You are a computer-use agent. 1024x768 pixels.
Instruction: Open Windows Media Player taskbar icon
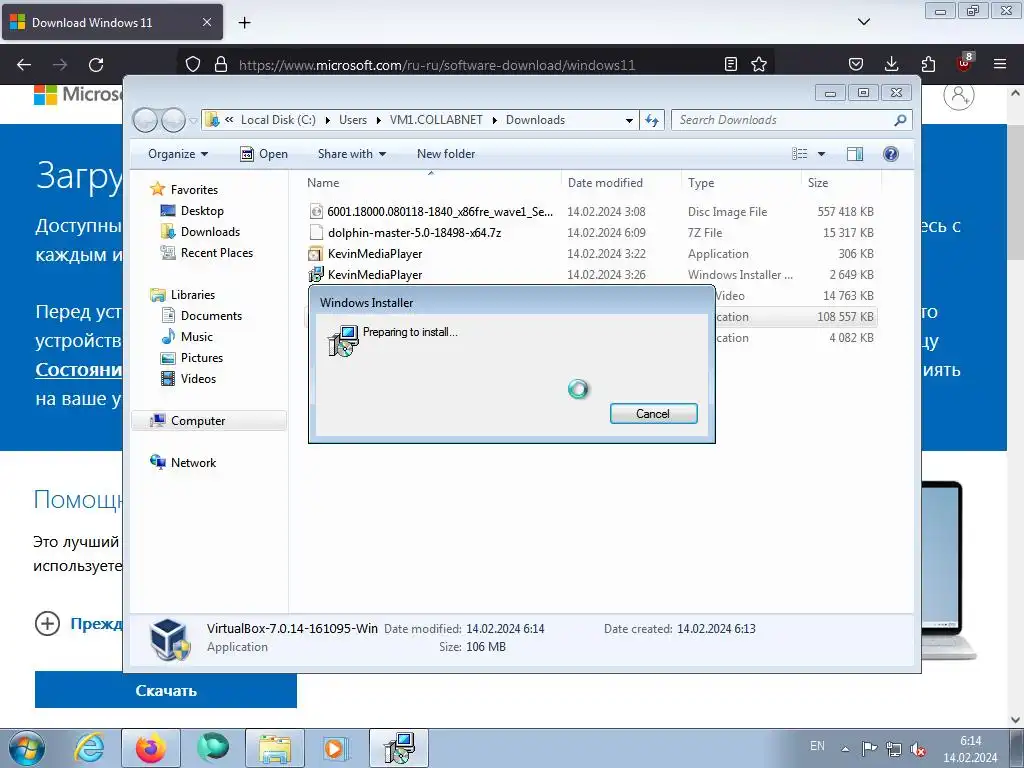336,748
